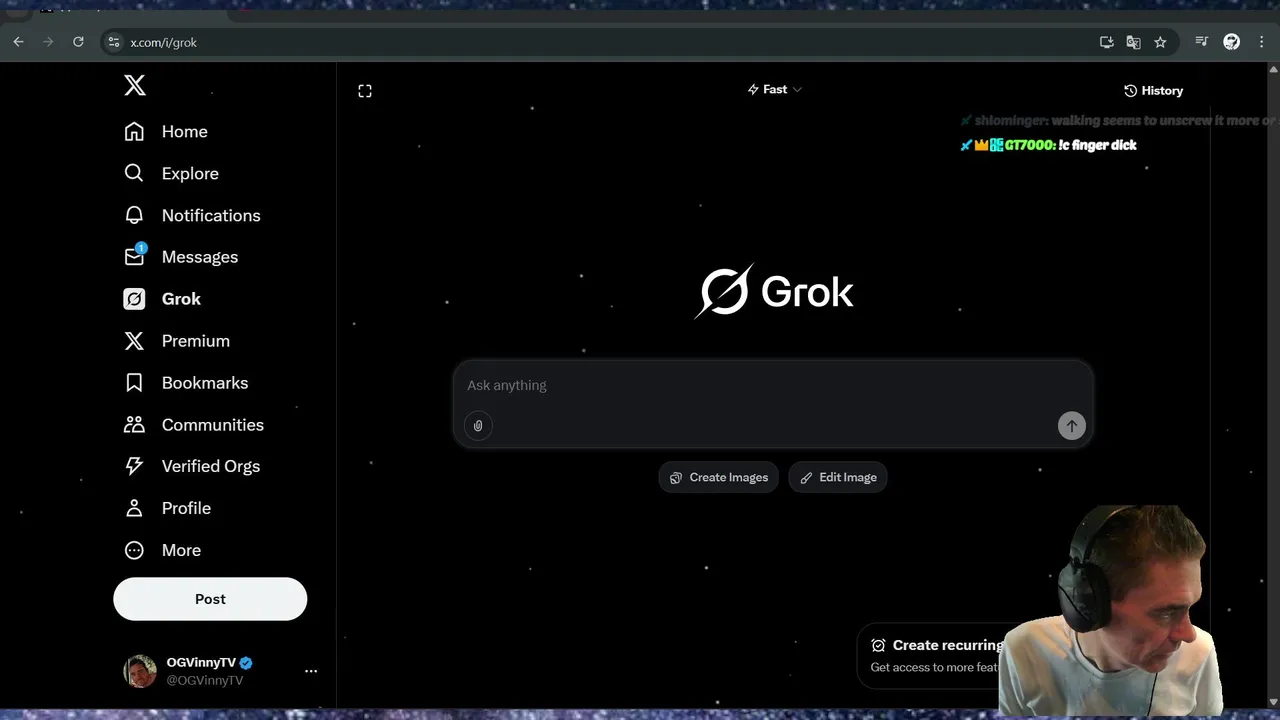Open Messages label
Viewport: 1280px width, 720px height.
click(200, 257)
